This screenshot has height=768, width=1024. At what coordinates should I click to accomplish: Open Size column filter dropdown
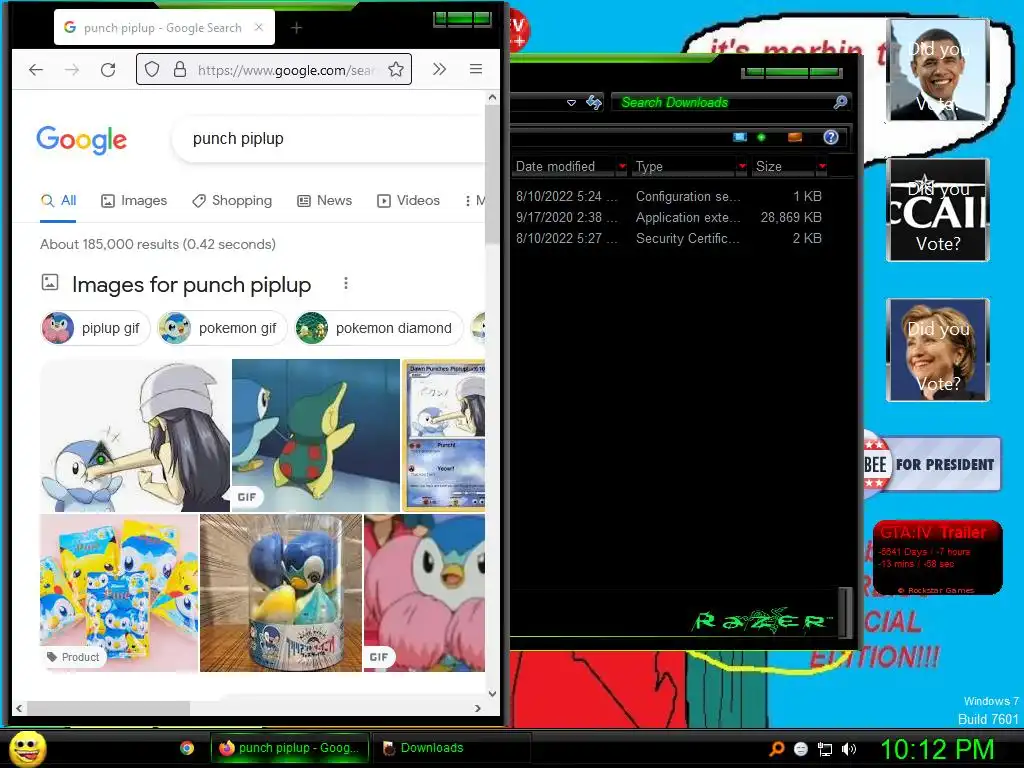pyautogui.click(x=822, y=167)
